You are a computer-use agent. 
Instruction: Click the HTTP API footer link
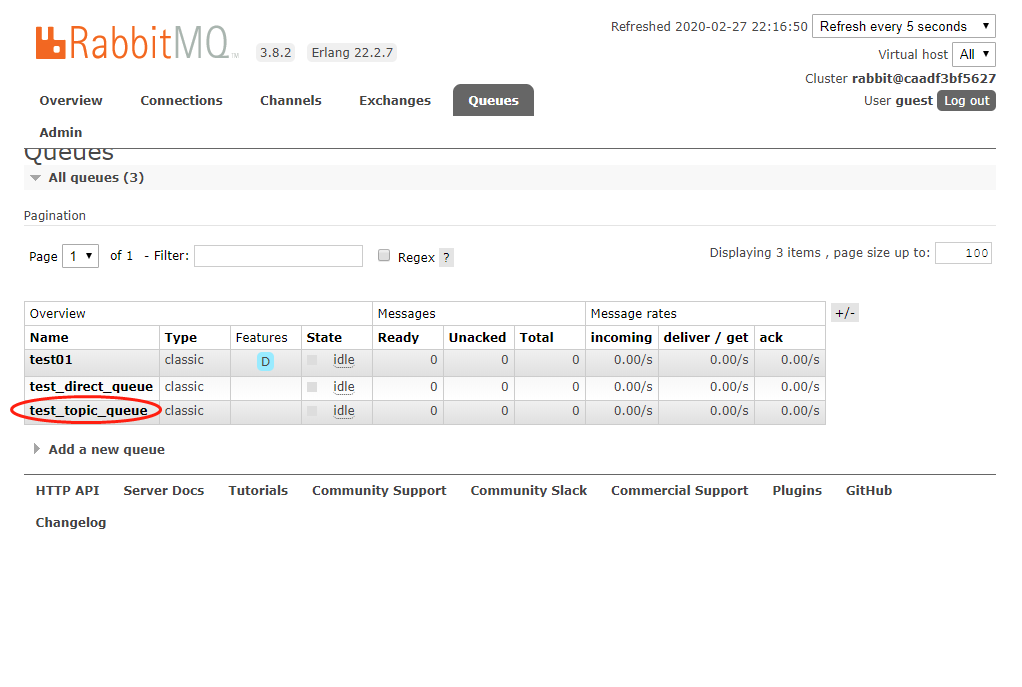[x=67, y=490]
